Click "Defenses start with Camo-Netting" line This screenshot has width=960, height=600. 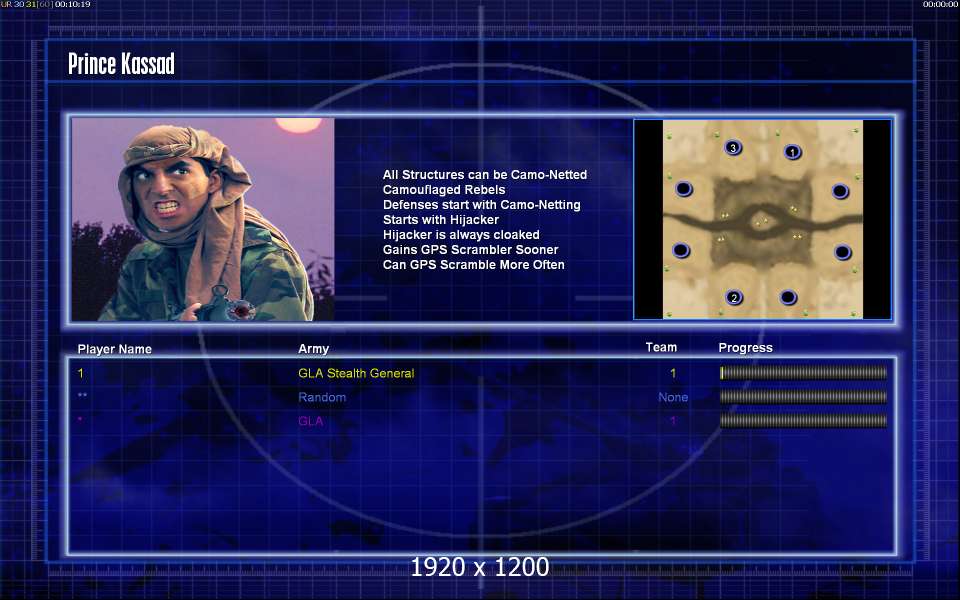[482, 204]
